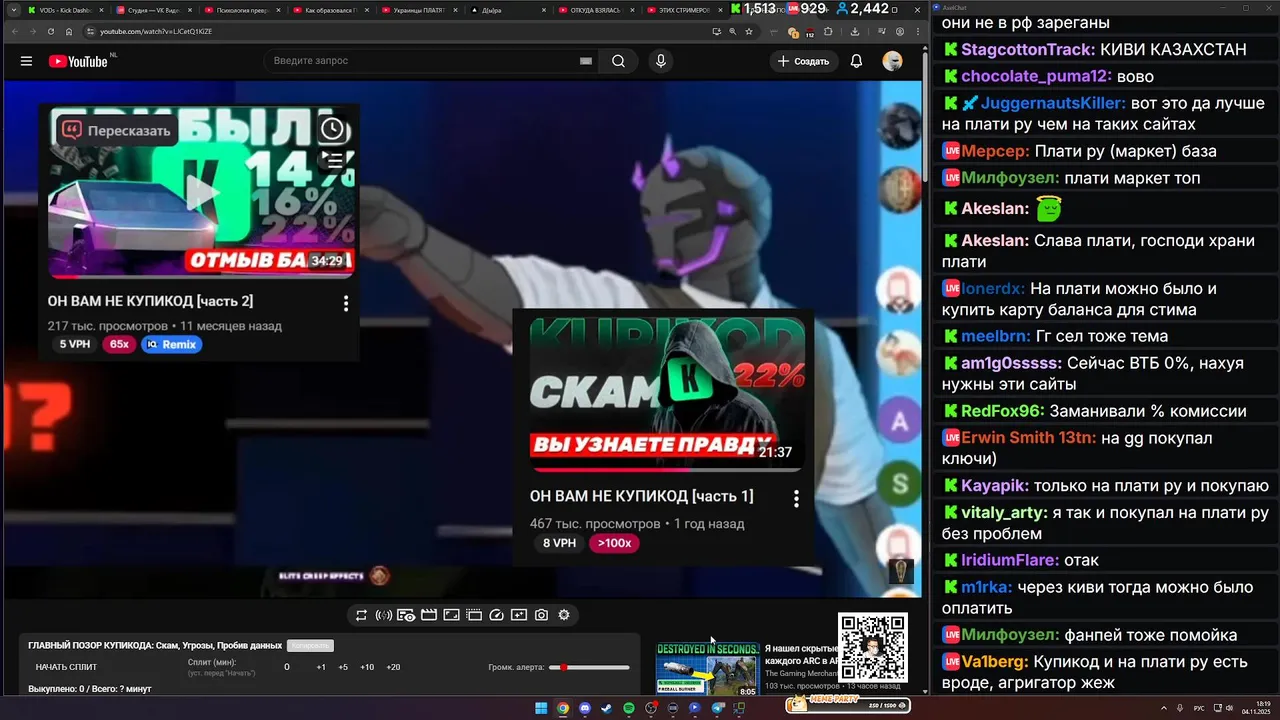
Task: Switch to VODs - Kick Dashboard tab
Action: (x=66, y=10)
